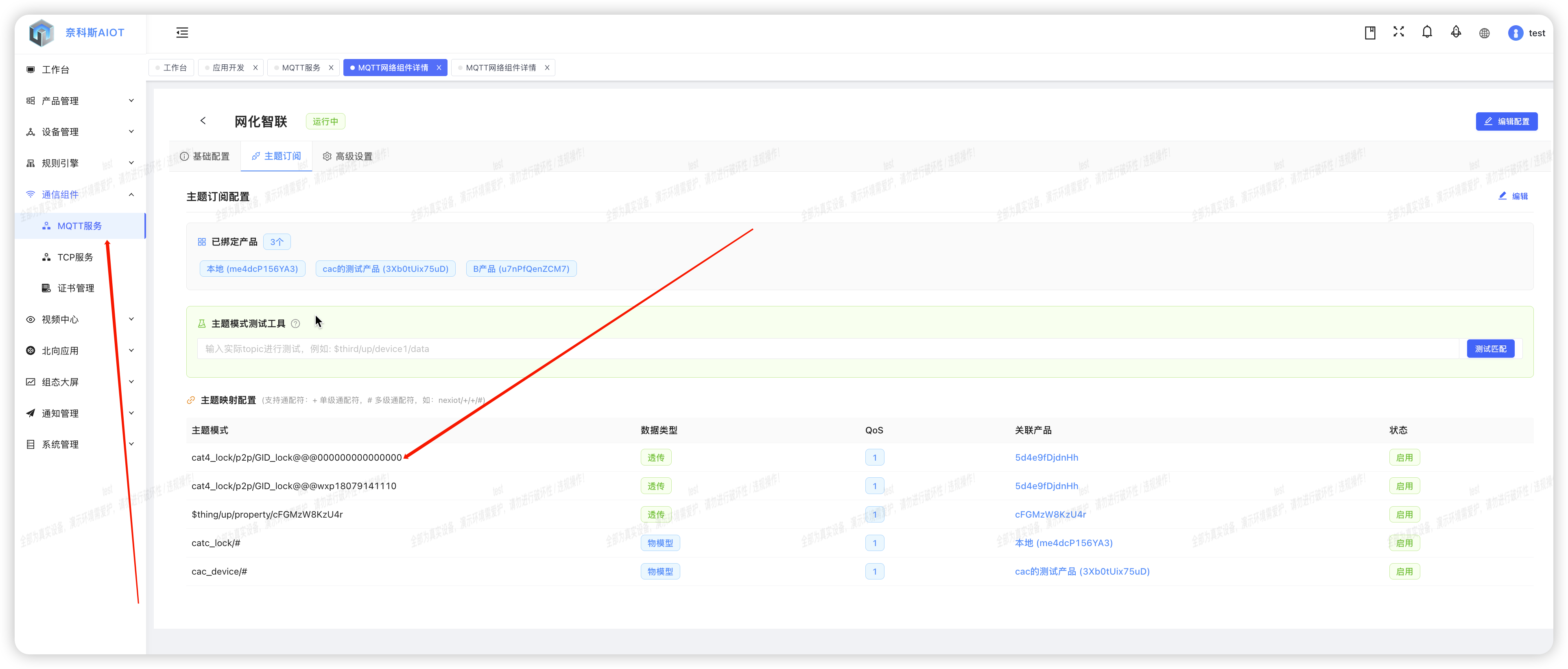Click the globe language icon
Image resolution: width=1568 pixels, height=669 pixels.
(x=1484, y=33)
